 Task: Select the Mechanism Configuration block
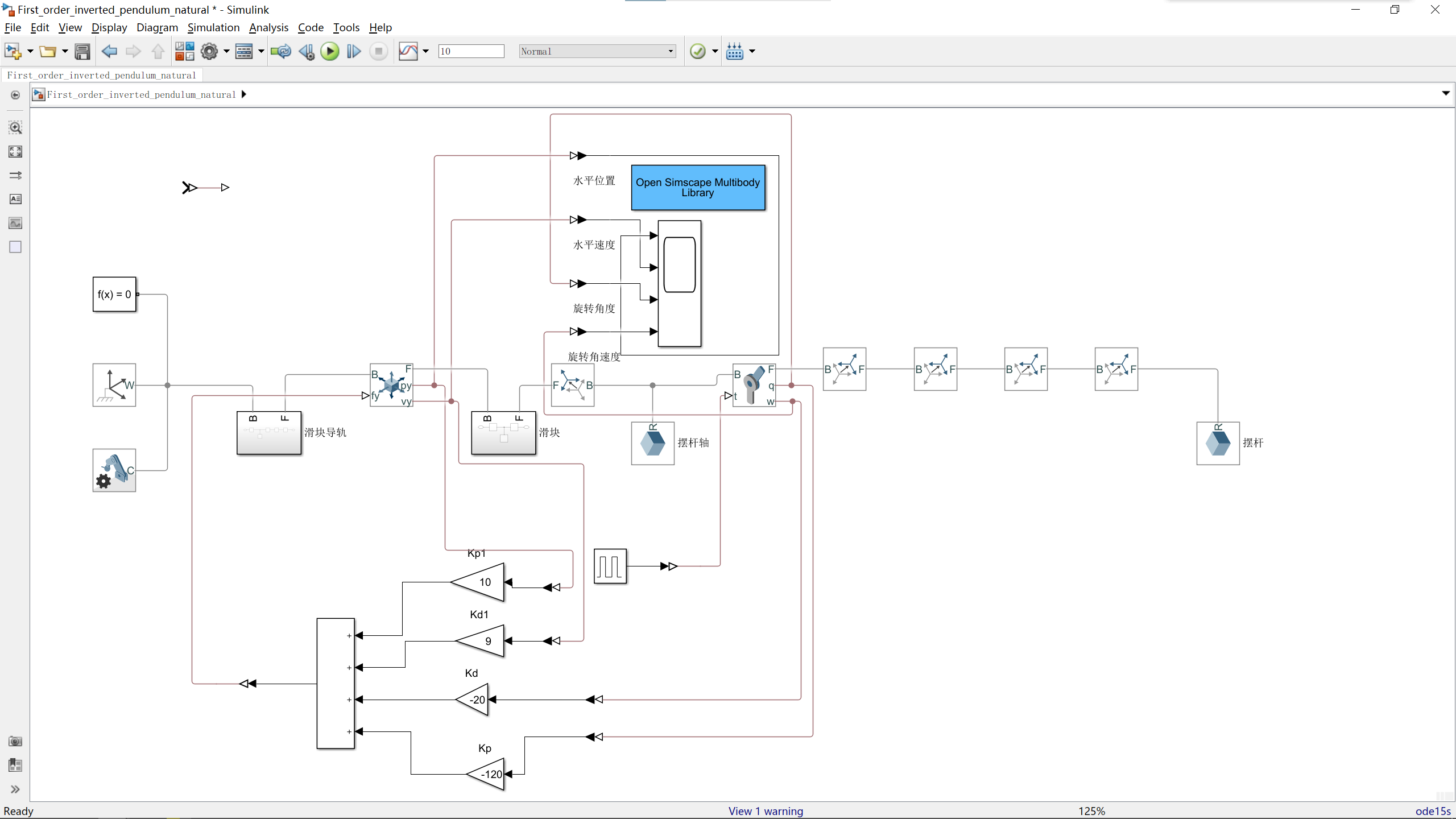(114, 470)
